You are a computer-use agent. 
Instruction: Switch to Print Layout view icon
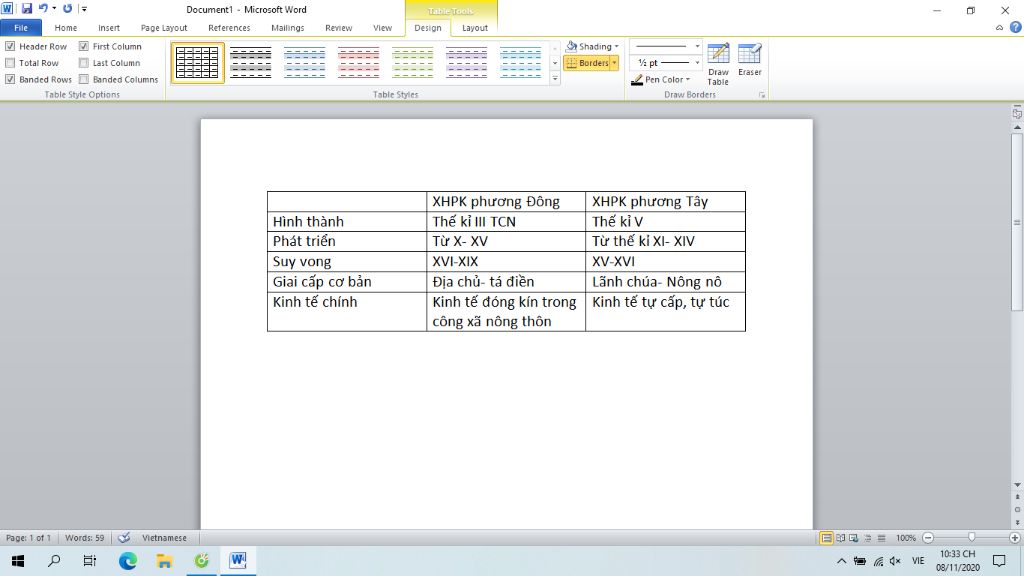tap(826, 538)
